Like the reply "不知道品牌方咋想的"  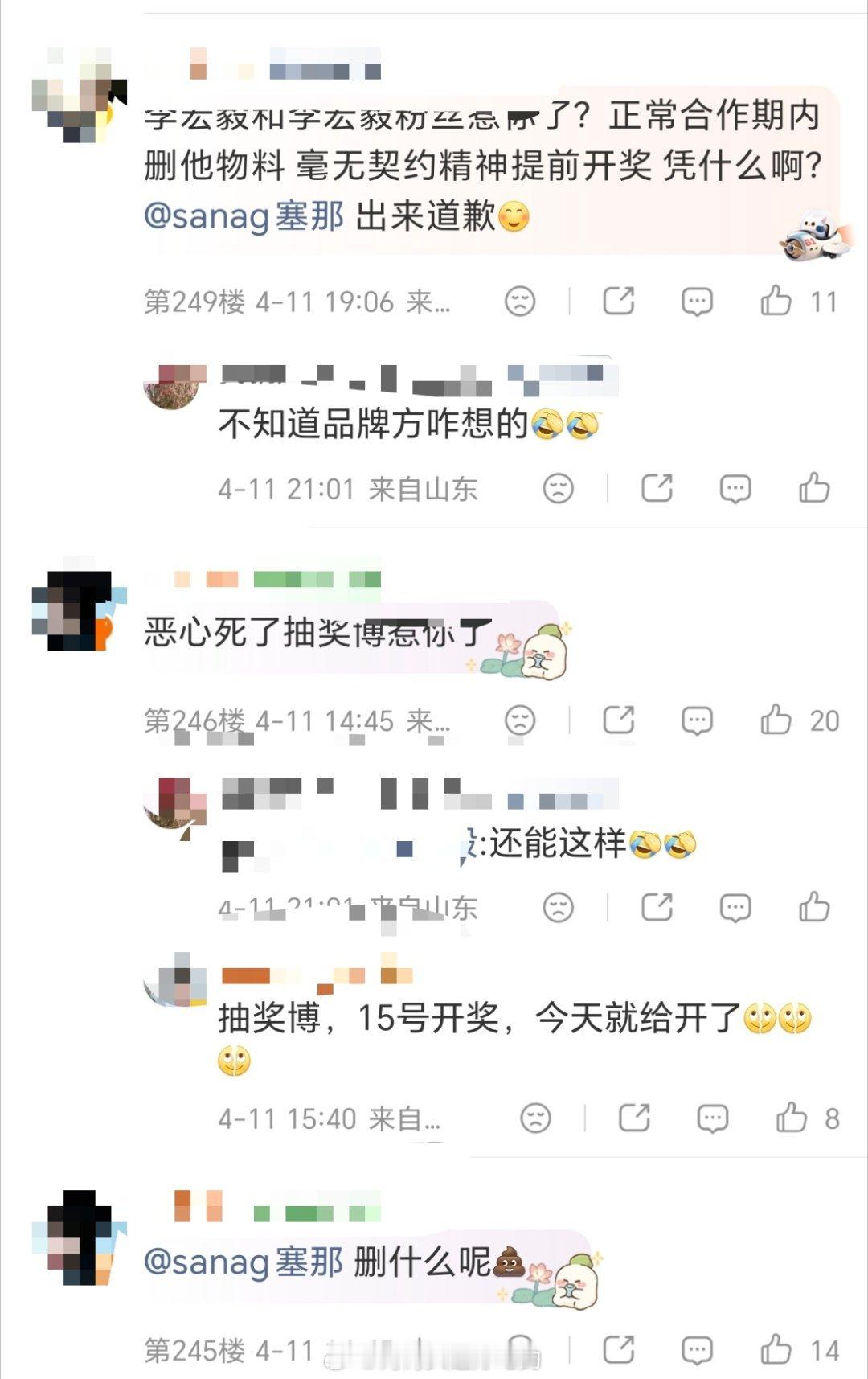814,488
